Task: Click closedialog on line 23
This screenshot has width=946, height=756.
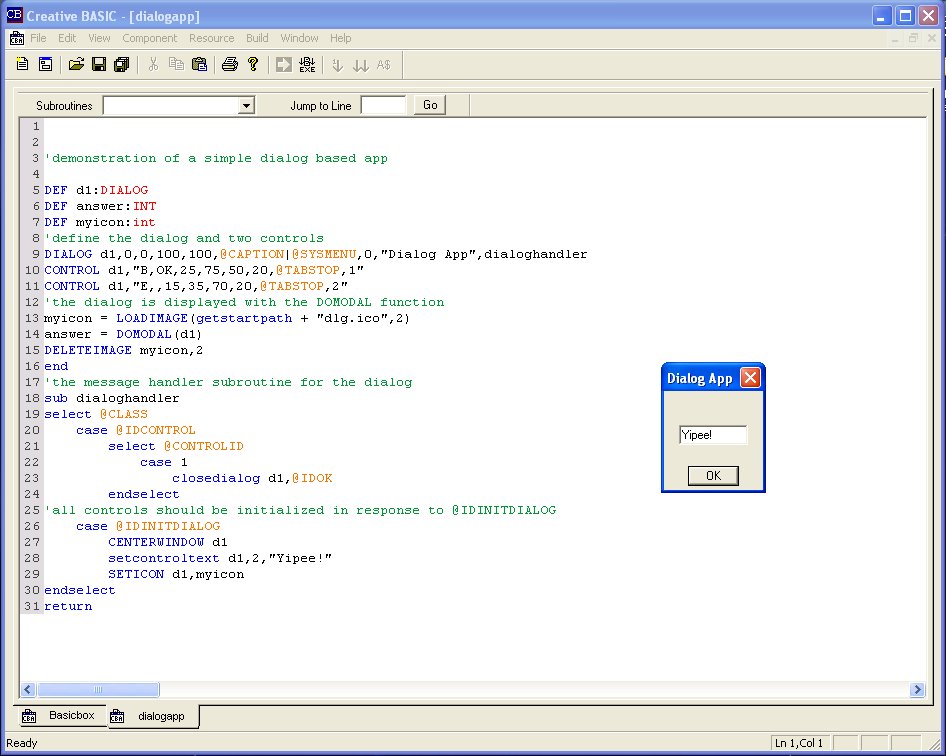Action: tap(216, 478)
